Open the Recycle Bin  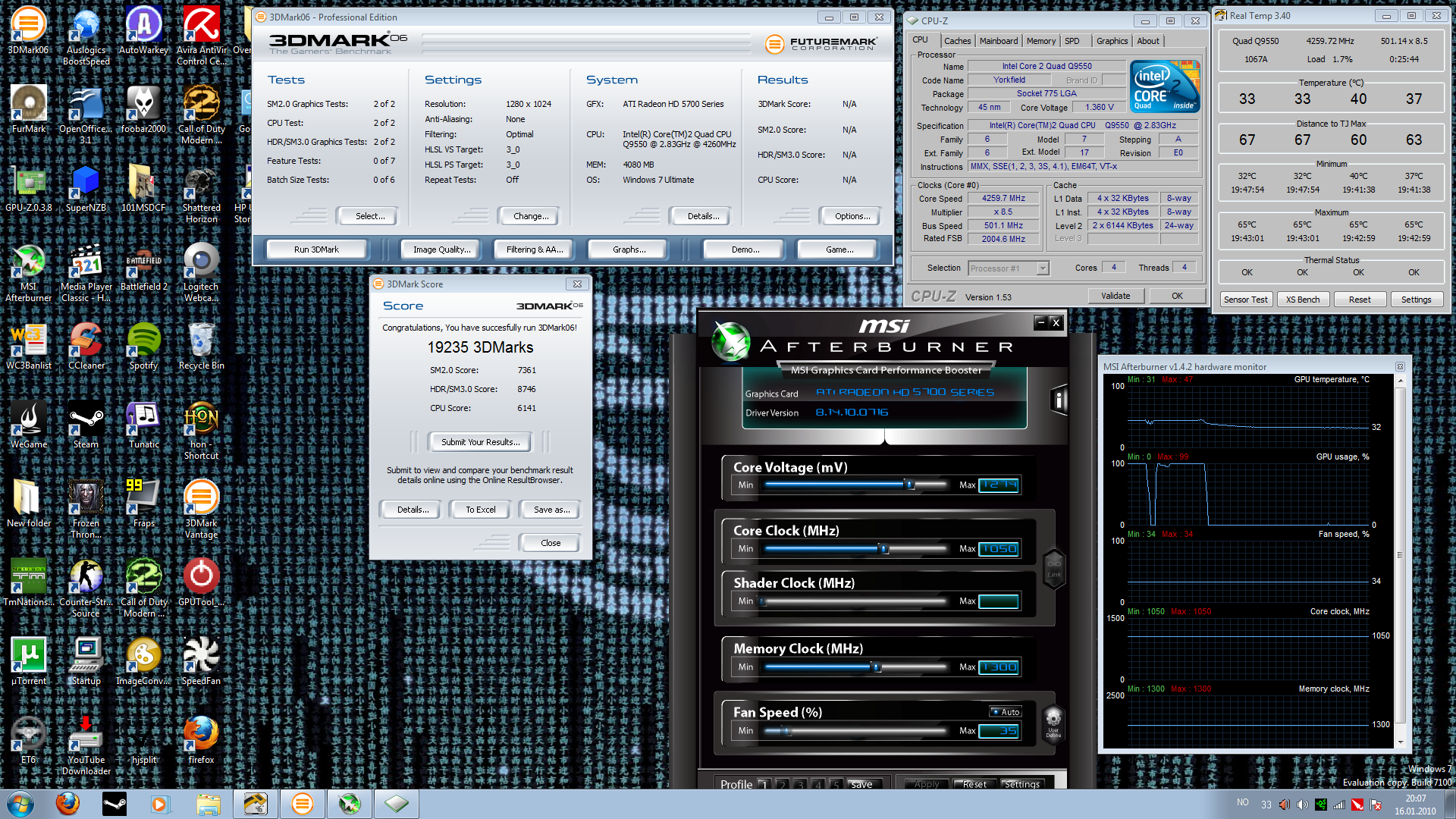pos(201,346)
